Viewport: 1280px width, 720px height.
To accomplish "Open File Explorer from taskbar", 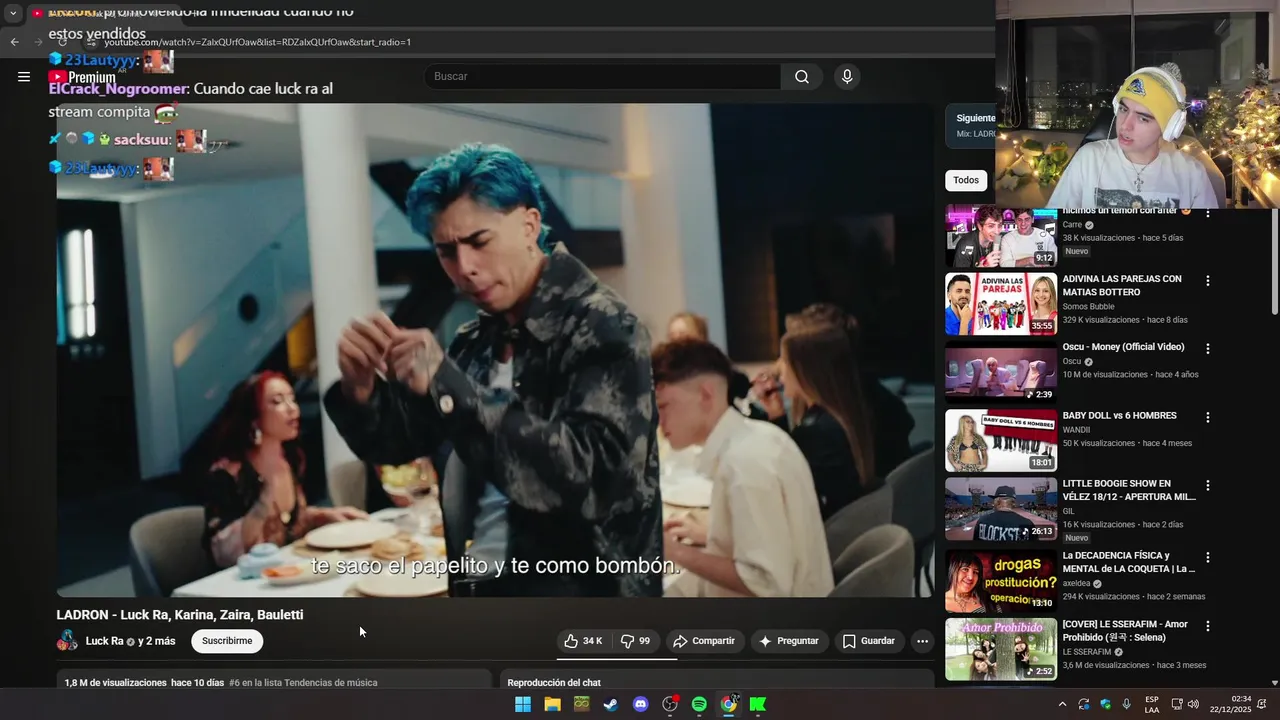I will pos(552,704).
